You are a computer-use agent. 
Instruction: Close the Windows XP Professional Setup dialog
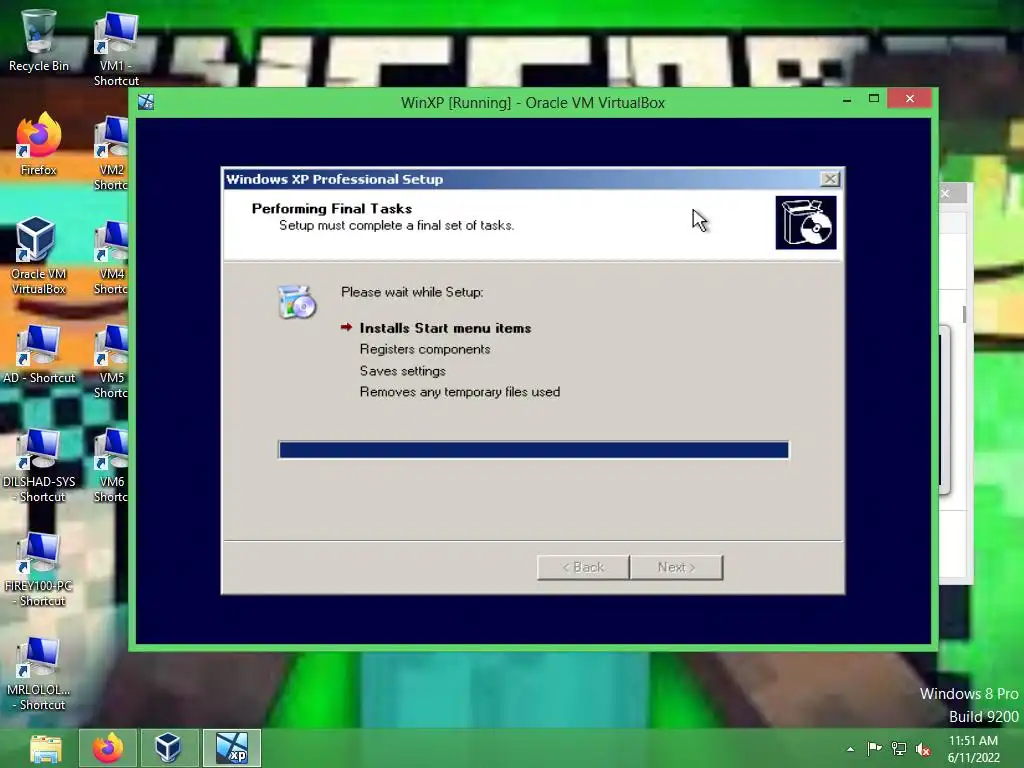[829, 179]
